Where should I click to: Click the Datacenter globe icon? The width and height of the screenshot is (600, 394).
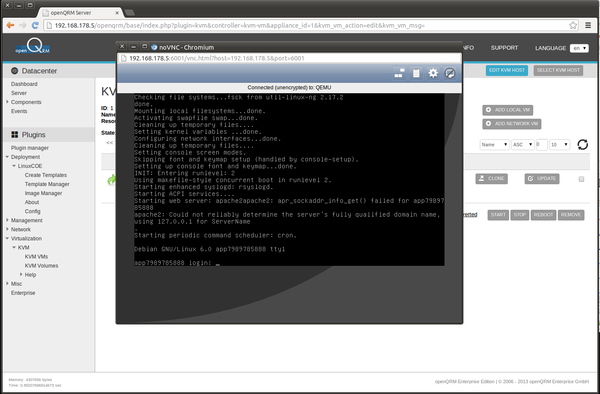coord(15,71)
